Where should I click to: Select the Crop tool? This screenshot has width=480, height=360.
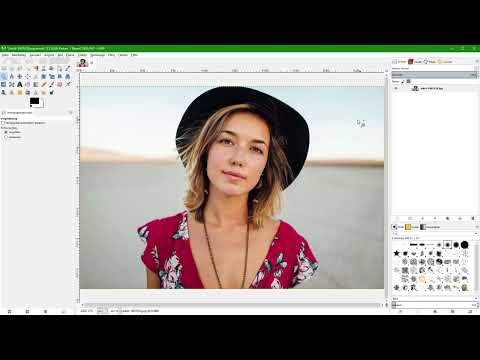pos(36,76)
